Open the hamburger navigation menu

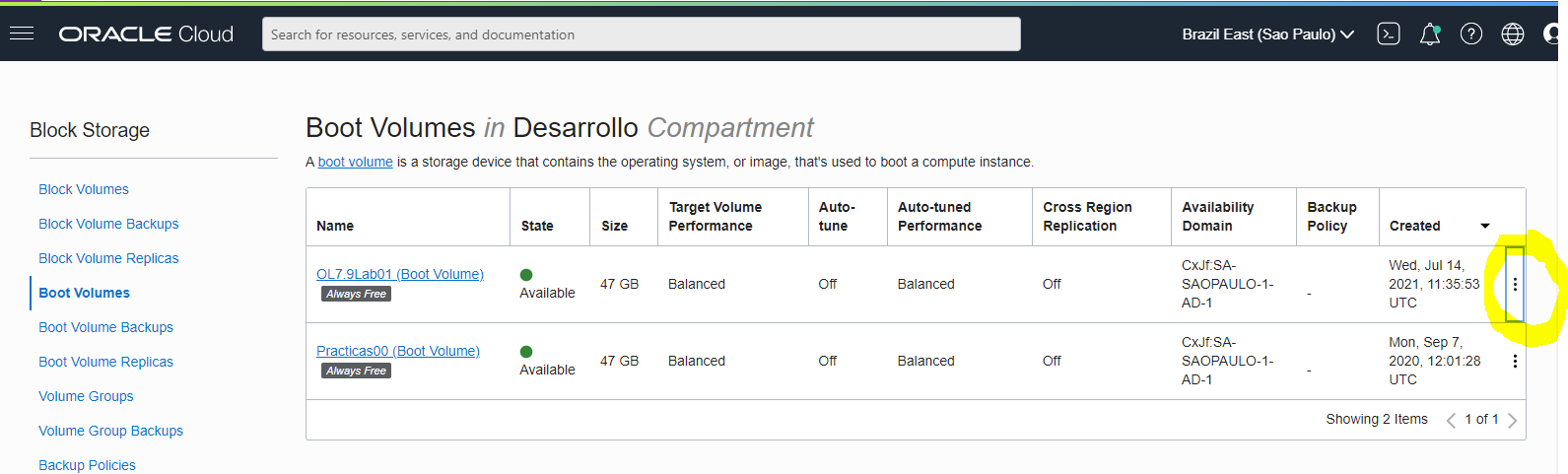(22, 34)
